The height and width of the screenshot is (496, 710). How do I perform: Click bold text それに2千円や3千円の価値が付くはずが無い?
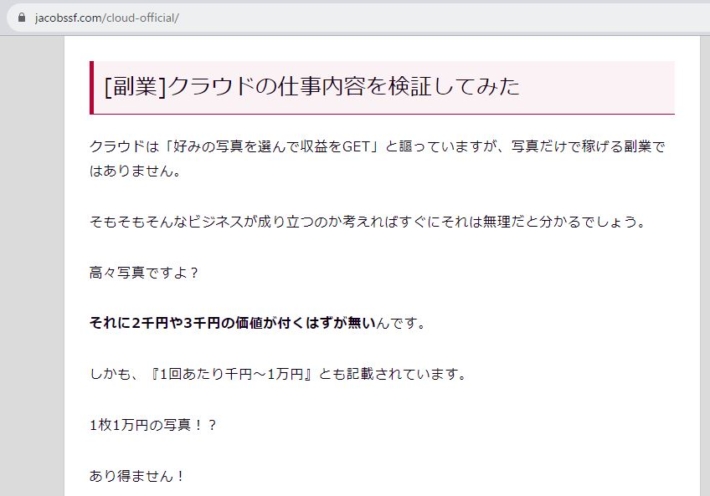point(233,323)
